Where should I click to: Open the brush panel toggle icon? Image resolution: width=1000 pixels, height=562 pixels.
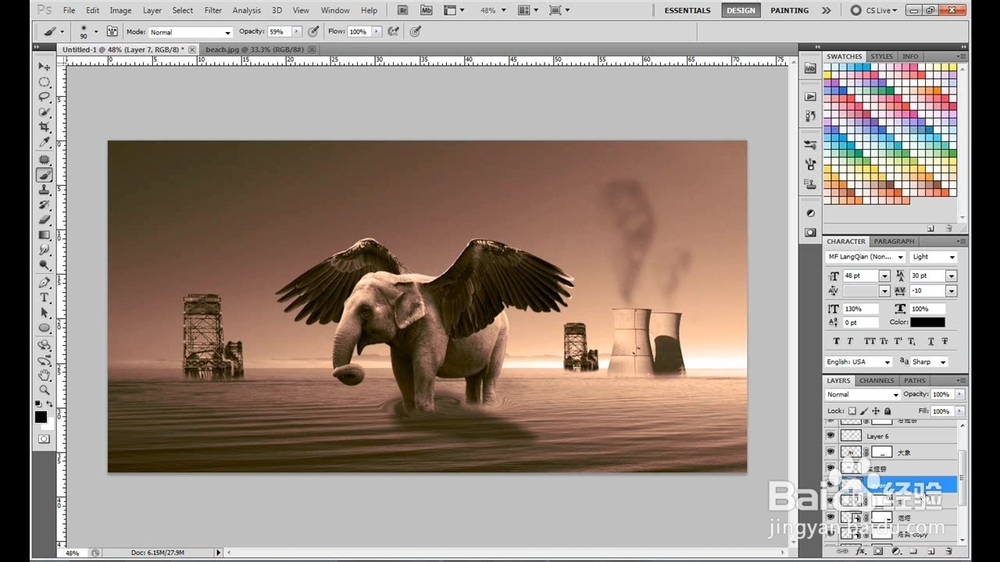[112, 31]
